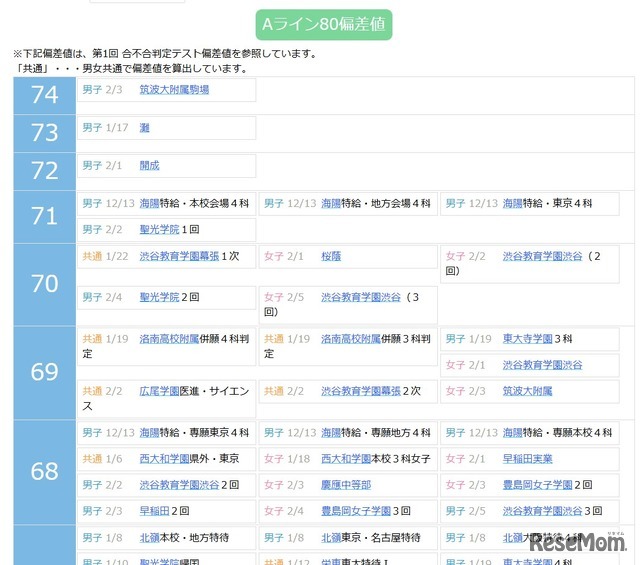Open 渋谷教育学園渋谷 3回 男子 2/5 link
The width and height of the screenshot is (640, 565).
coord(542,511)
